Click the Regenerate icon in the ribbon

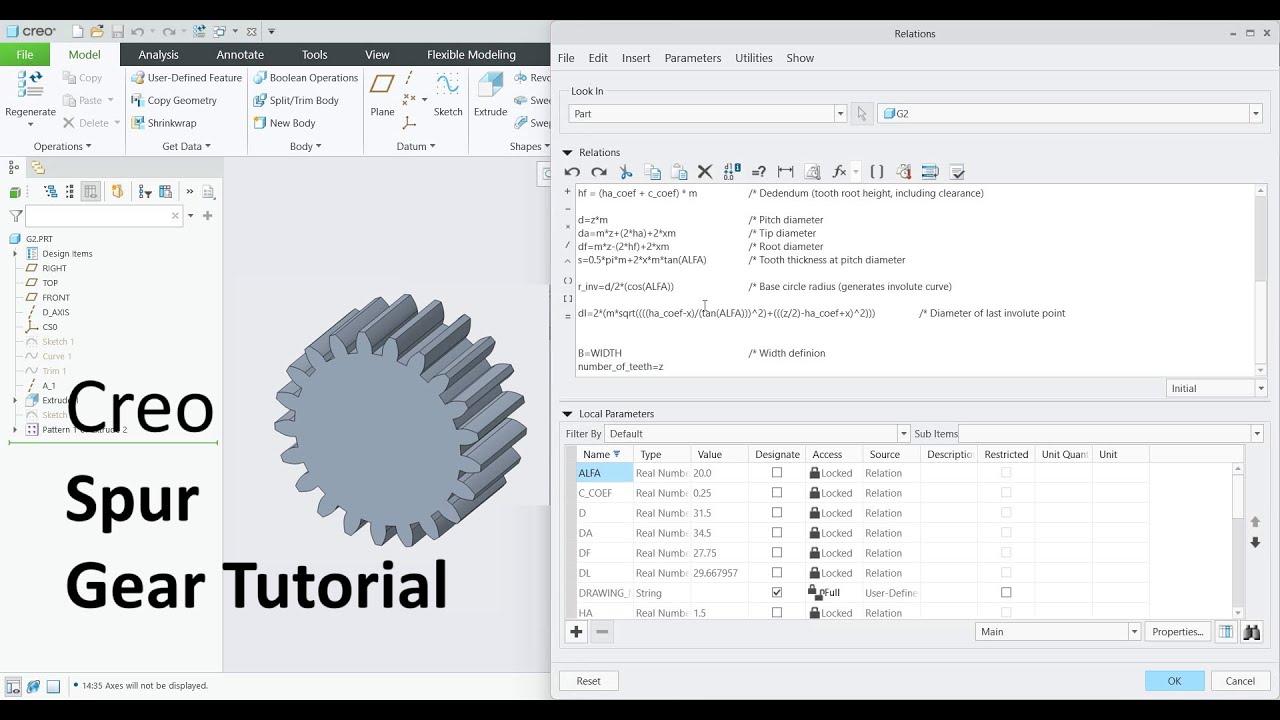click(x=30, y=88)
